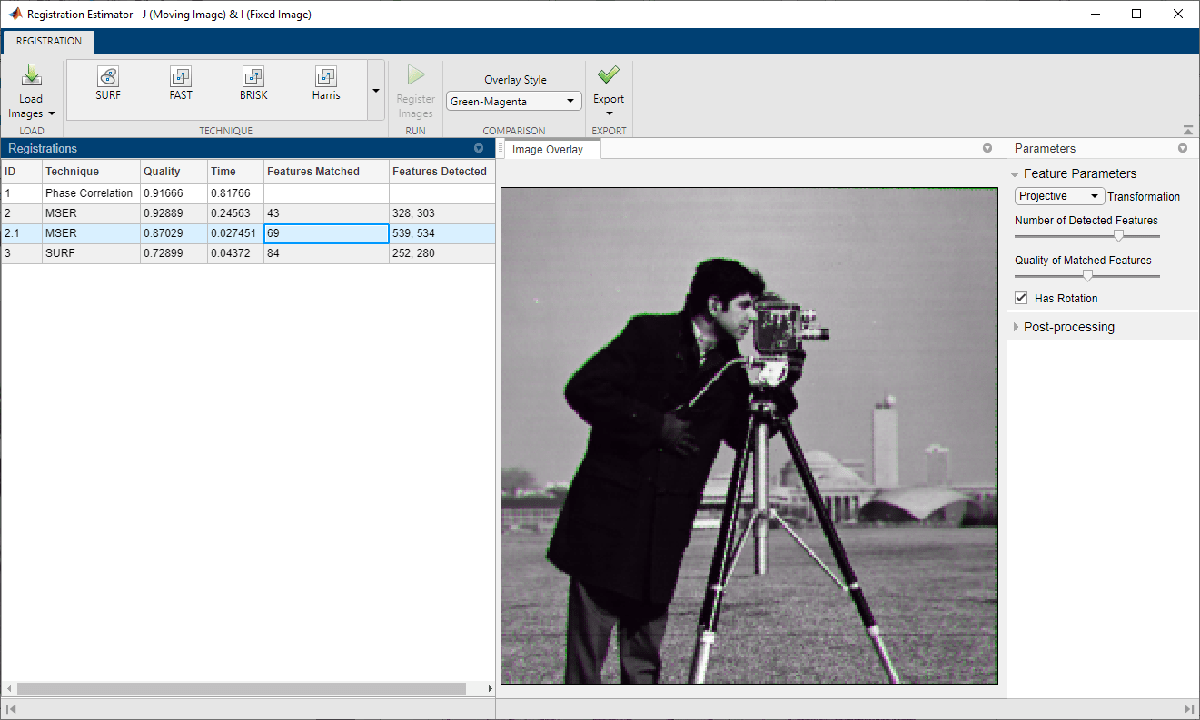Pick the Harris technique icon
Image resolution: width=1200 pixels, height=720 pixels.
click(326, 77)
